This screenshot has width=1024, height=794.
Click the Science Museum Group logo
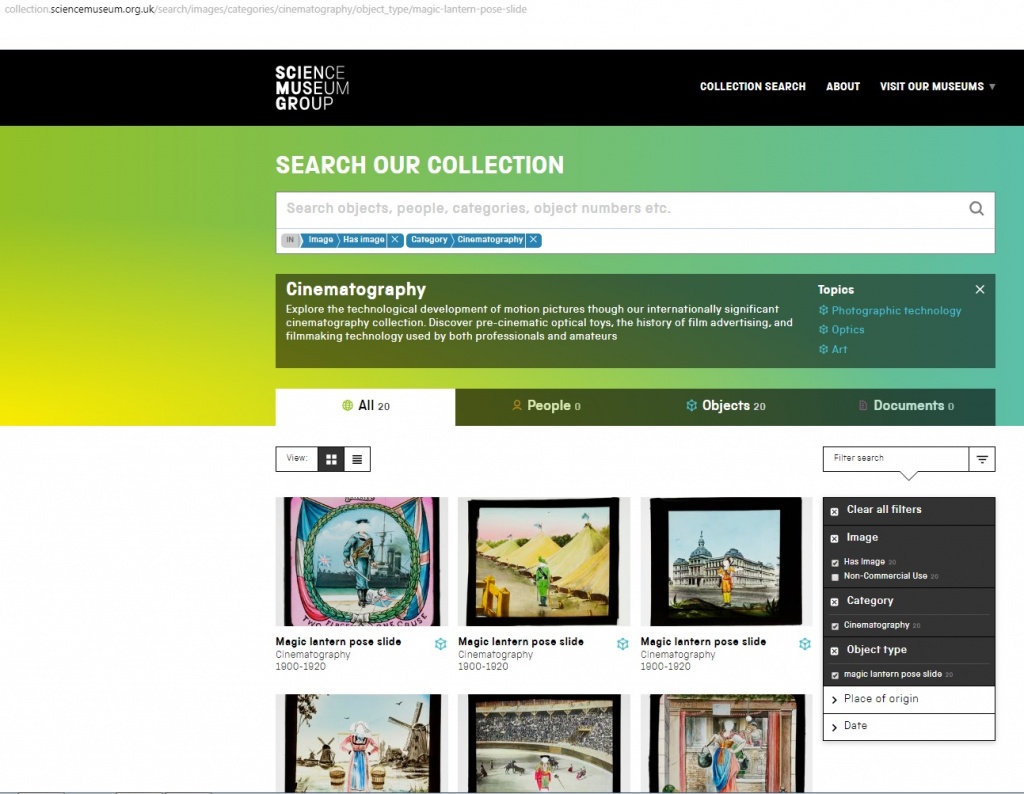pos(312,87)
